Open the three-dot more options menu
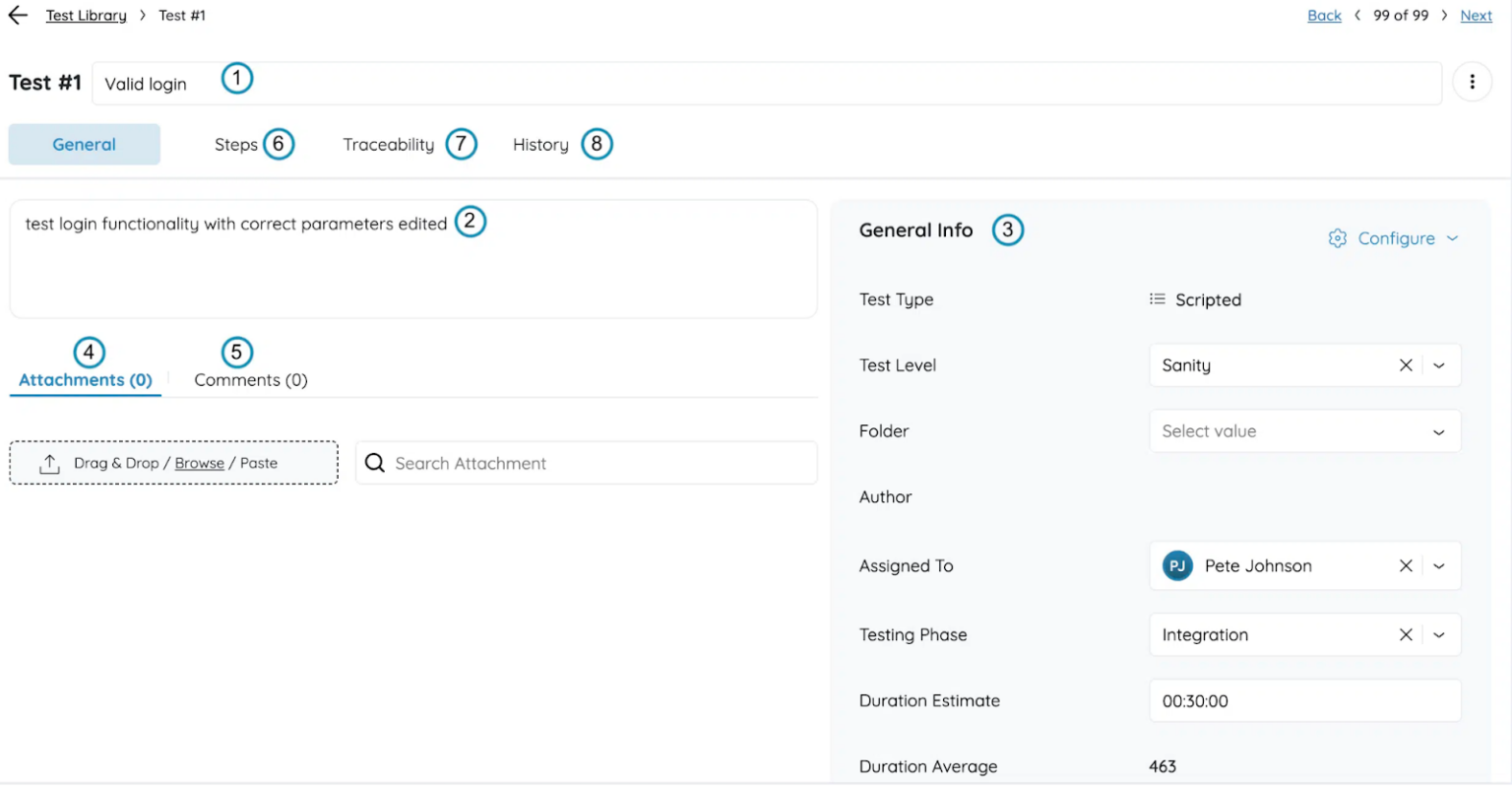1512x787 pixels. tap(1472, 83)
